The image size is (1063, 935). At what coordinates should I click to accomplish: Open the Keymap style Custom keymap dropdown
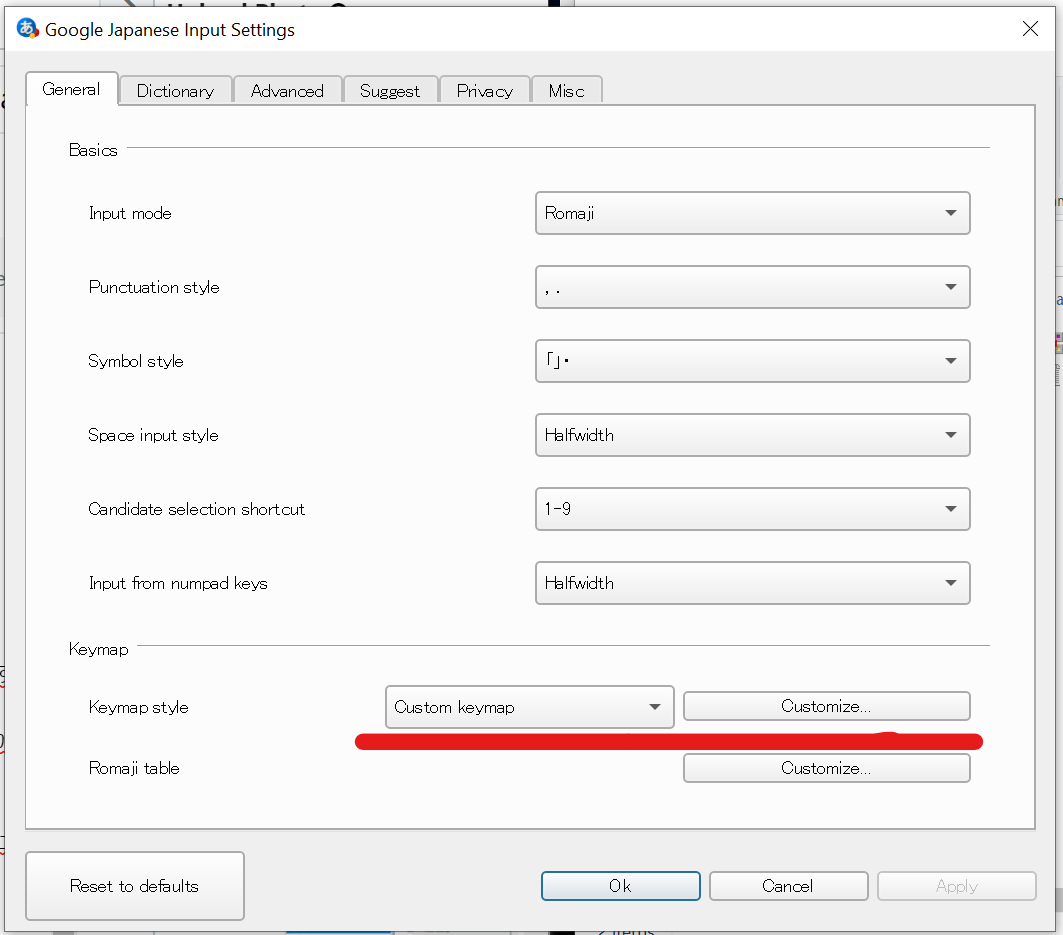pyautogui.click(x=529, y=707)
